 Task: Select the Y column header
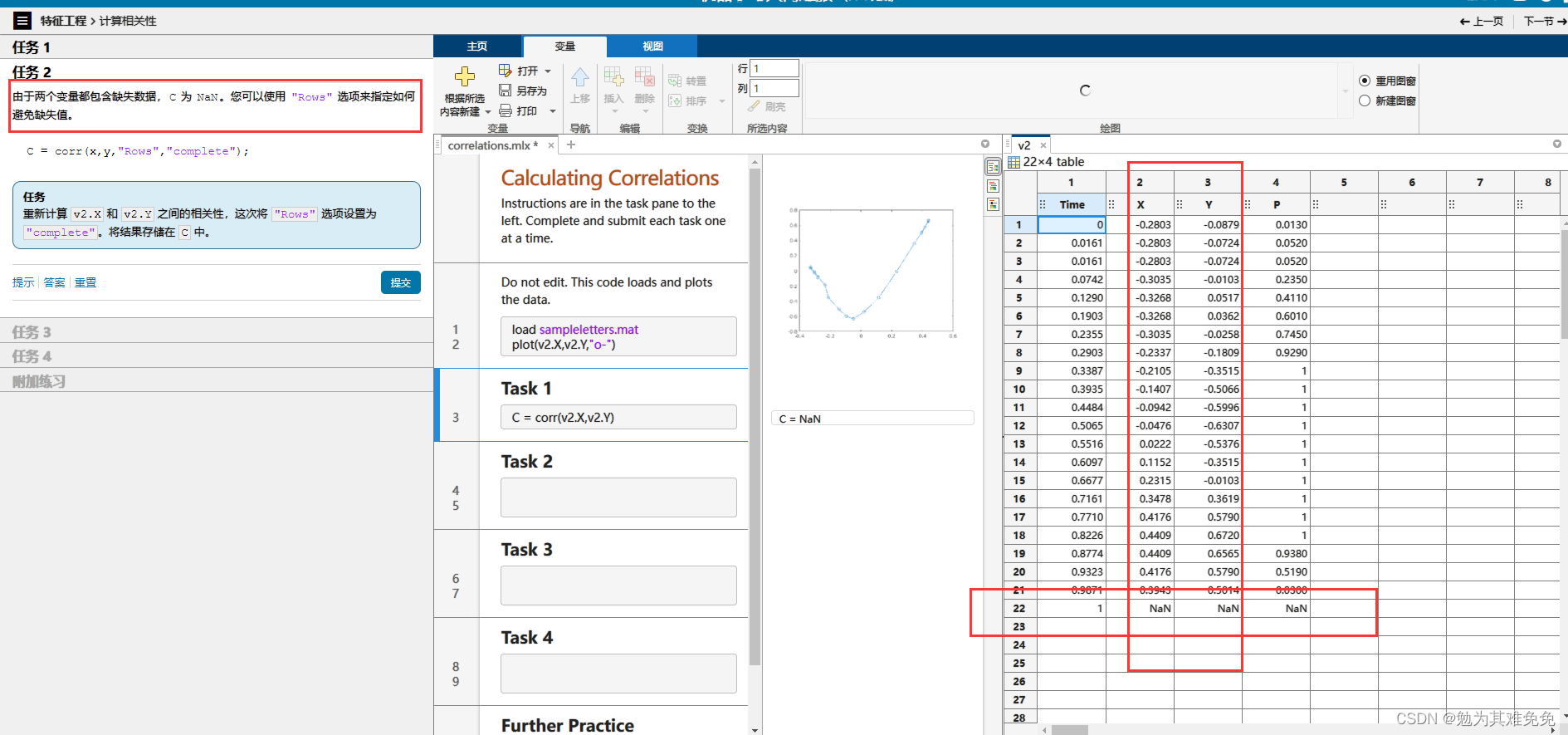(1209, 204)
